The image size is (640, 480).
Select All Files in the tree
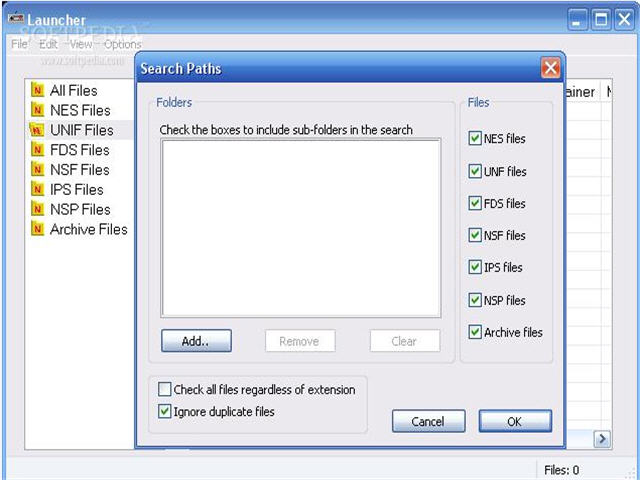click(x=73, y=90)
